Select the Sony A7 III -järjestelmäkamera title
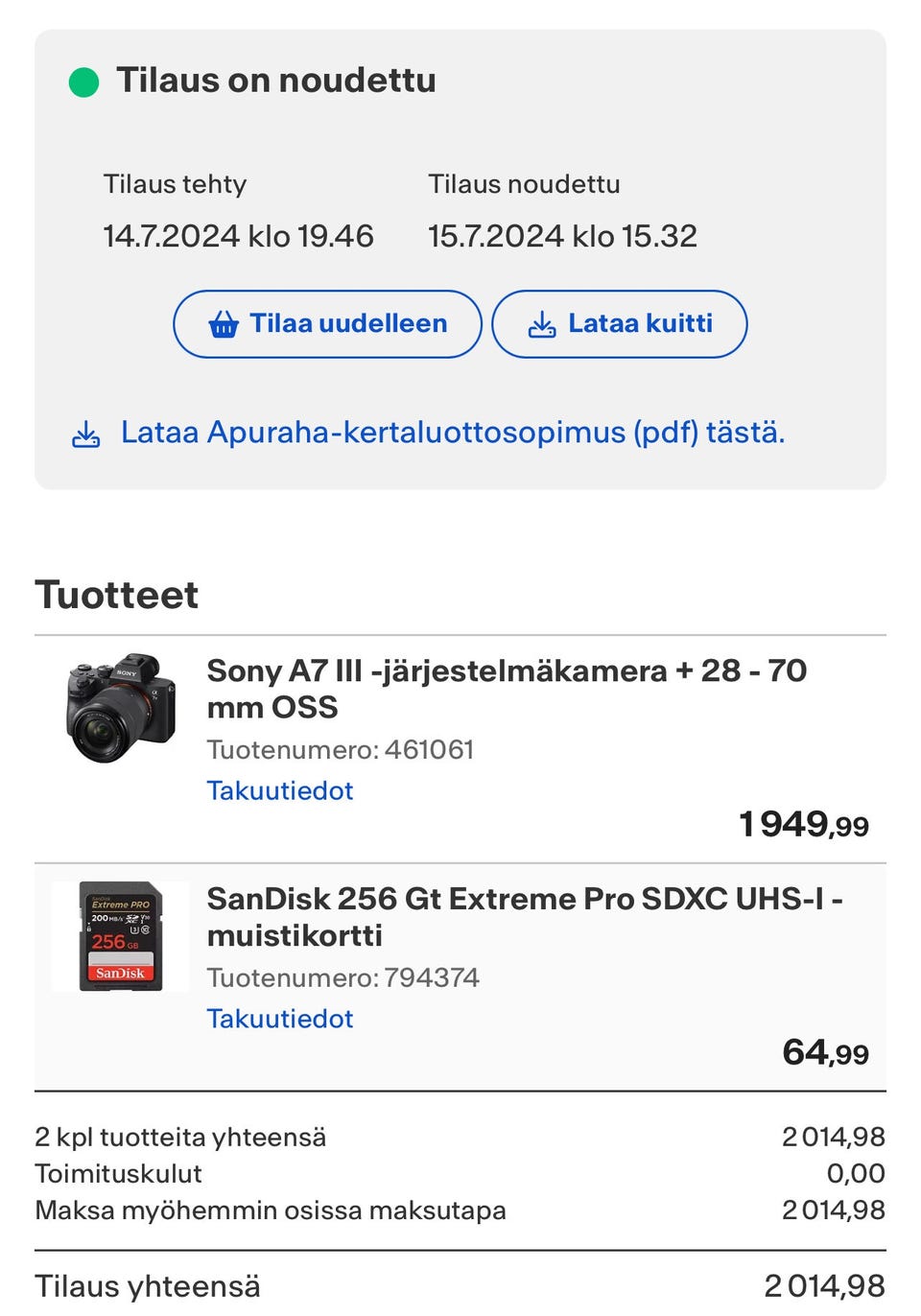The width and height of the screenshot is (921, 1316). [x=506, y=688]
